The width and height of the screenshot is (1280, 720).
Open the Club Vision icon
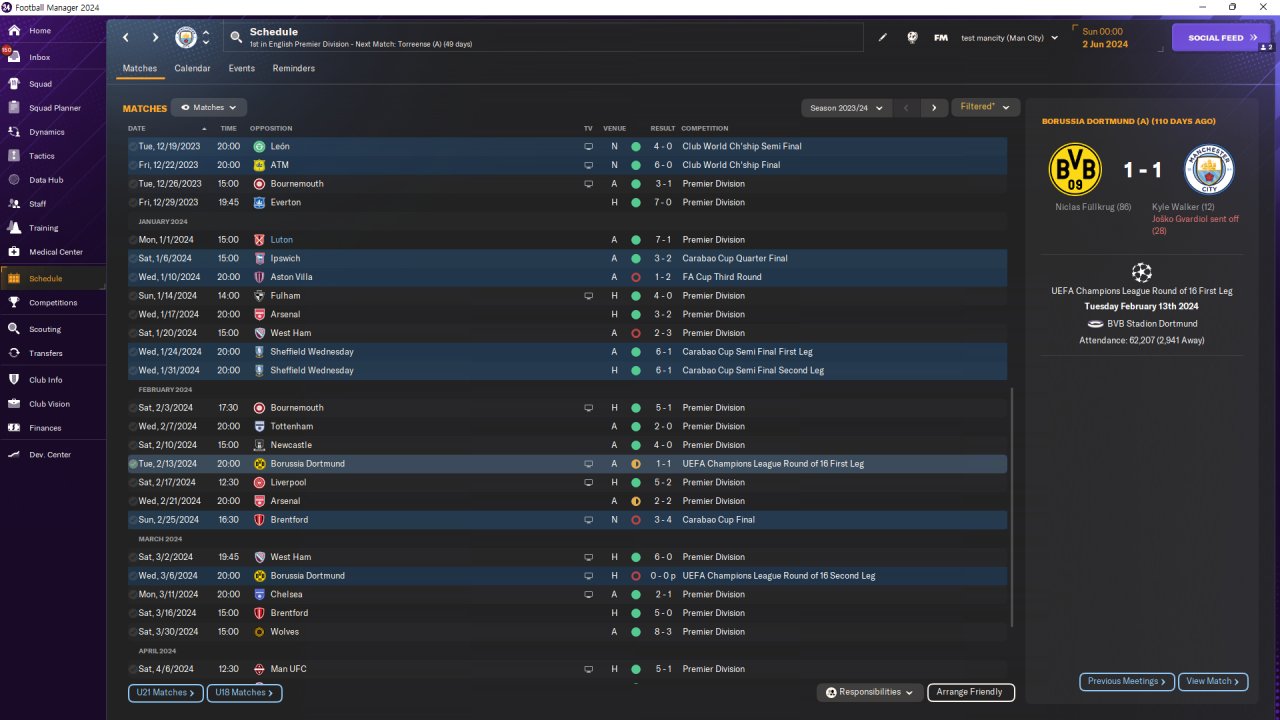[x=14, y=404]
